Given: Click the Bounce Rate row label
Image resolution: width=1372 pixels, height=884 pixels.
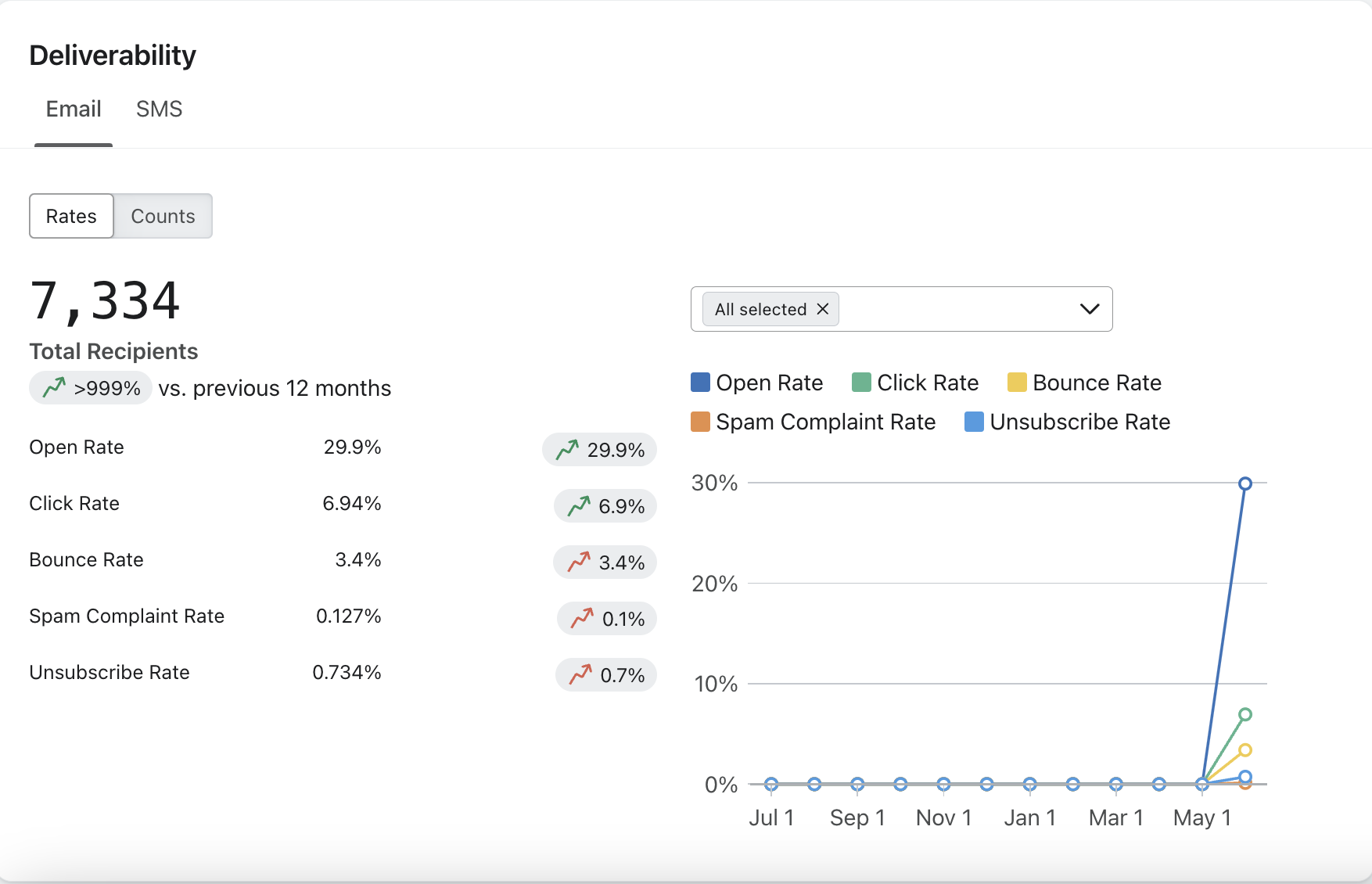Looking at the screenshot, I should coord(86,560).
